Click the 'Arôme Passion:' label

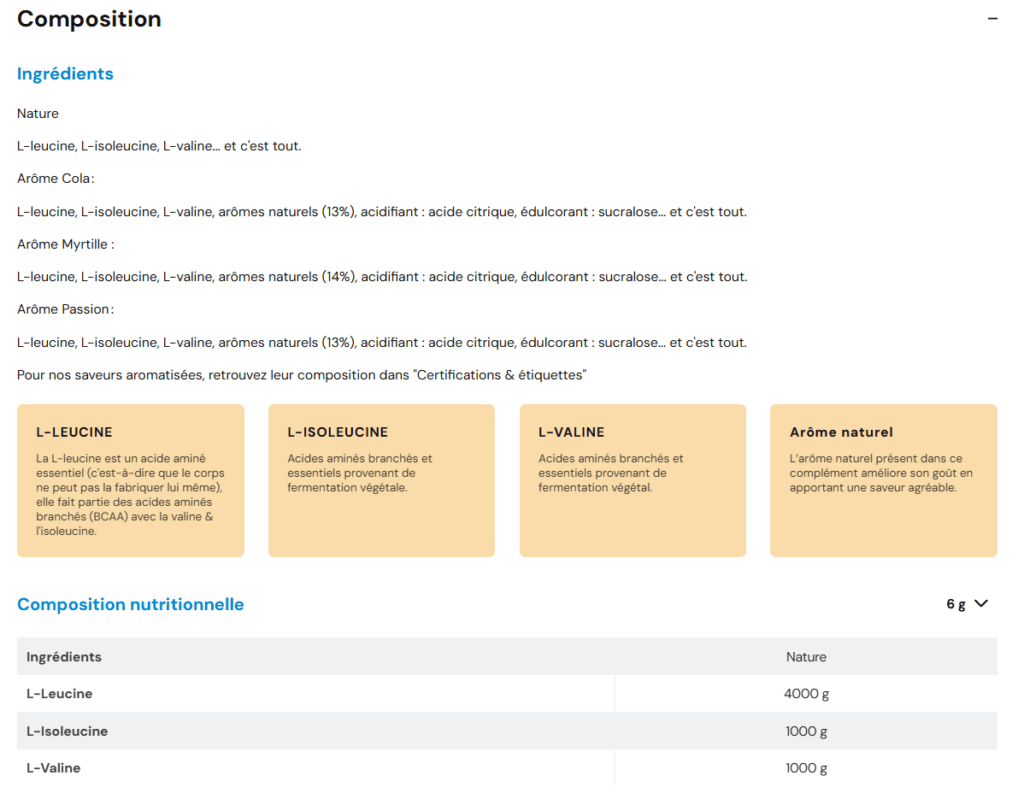pyautogui.click(x=65, y=309)
